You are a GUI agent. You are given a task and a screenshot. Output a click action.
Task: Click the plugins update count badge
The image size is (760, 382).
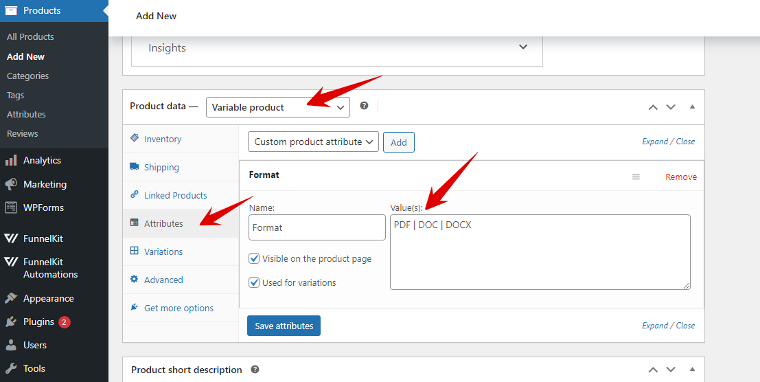click(64, 322)
